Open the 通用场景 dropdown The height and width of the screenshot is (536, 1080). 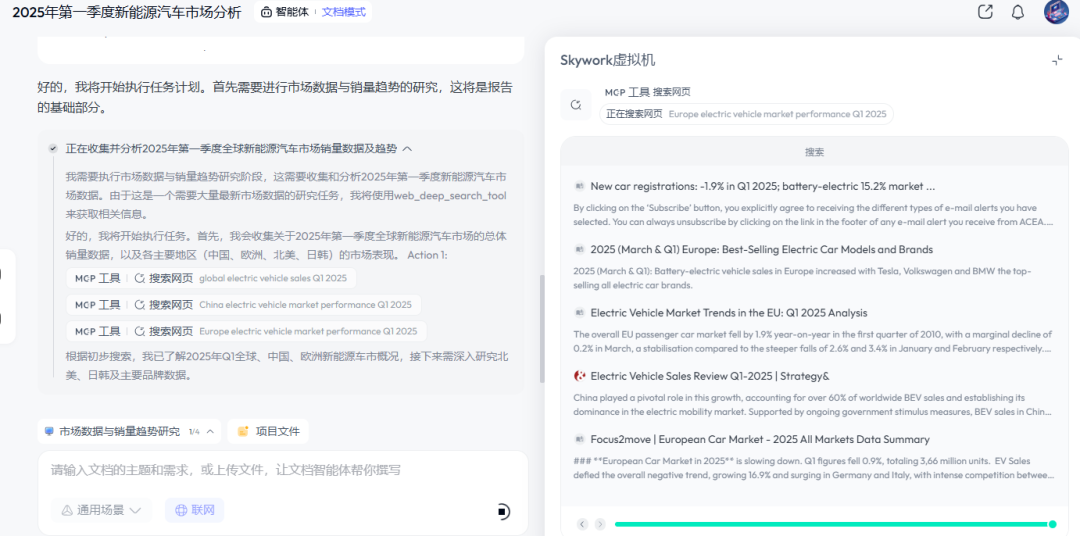pyautogui.click(x=101, y=511)
